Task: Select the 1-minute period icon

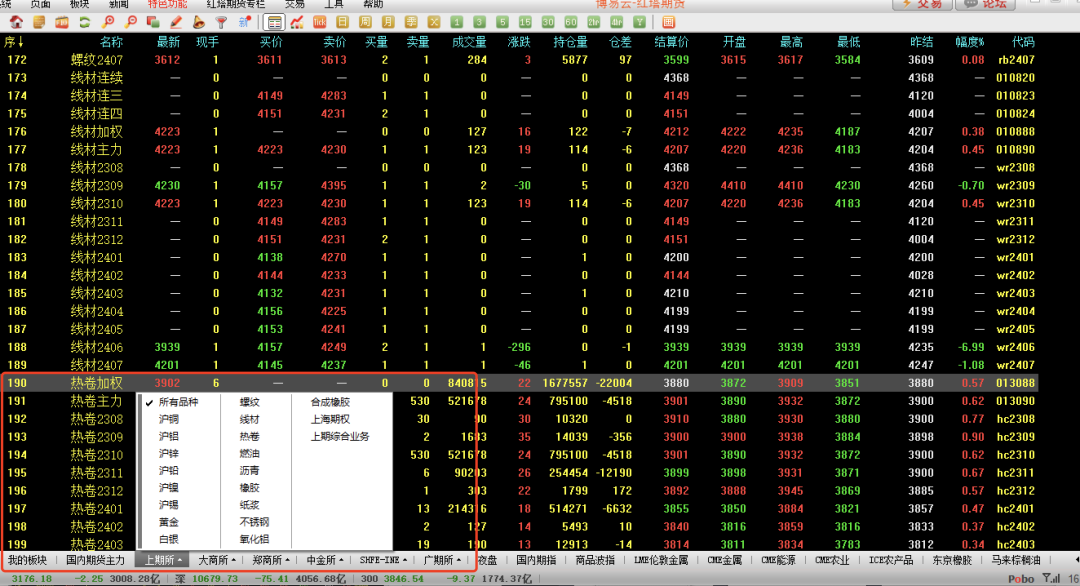Action: point(456,22)
